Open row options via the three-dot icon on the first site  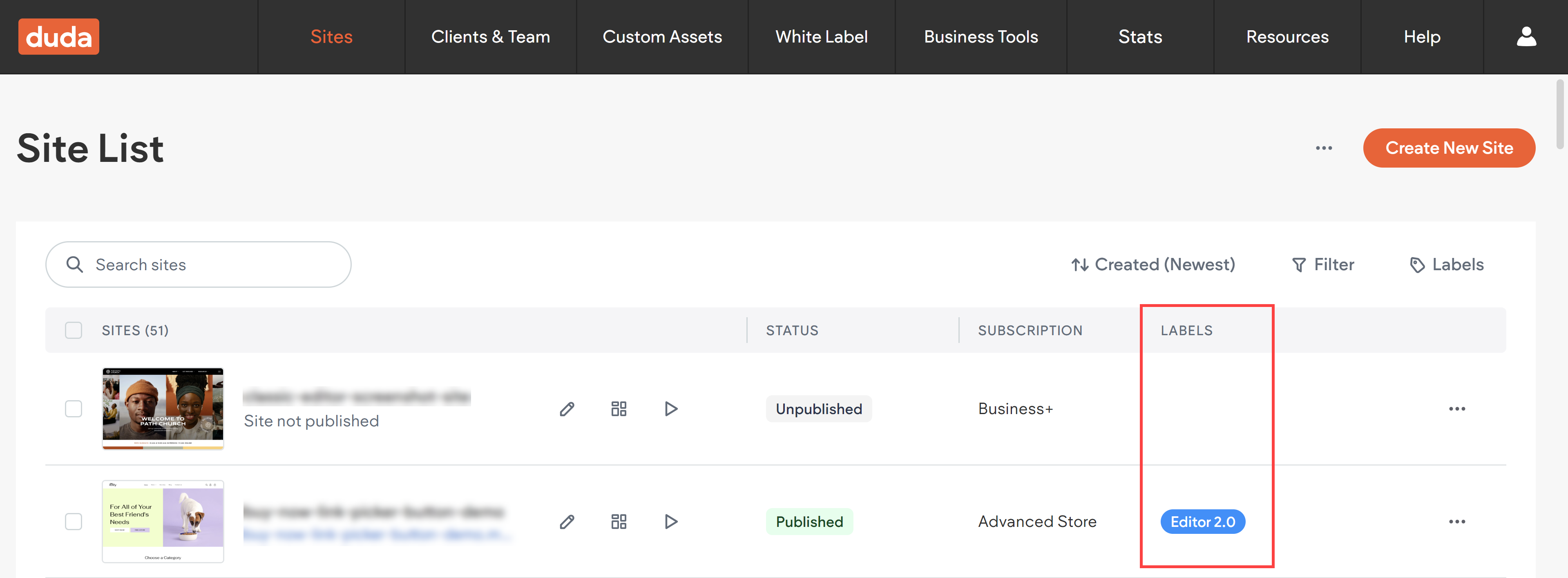click(x=1457, y=409)
